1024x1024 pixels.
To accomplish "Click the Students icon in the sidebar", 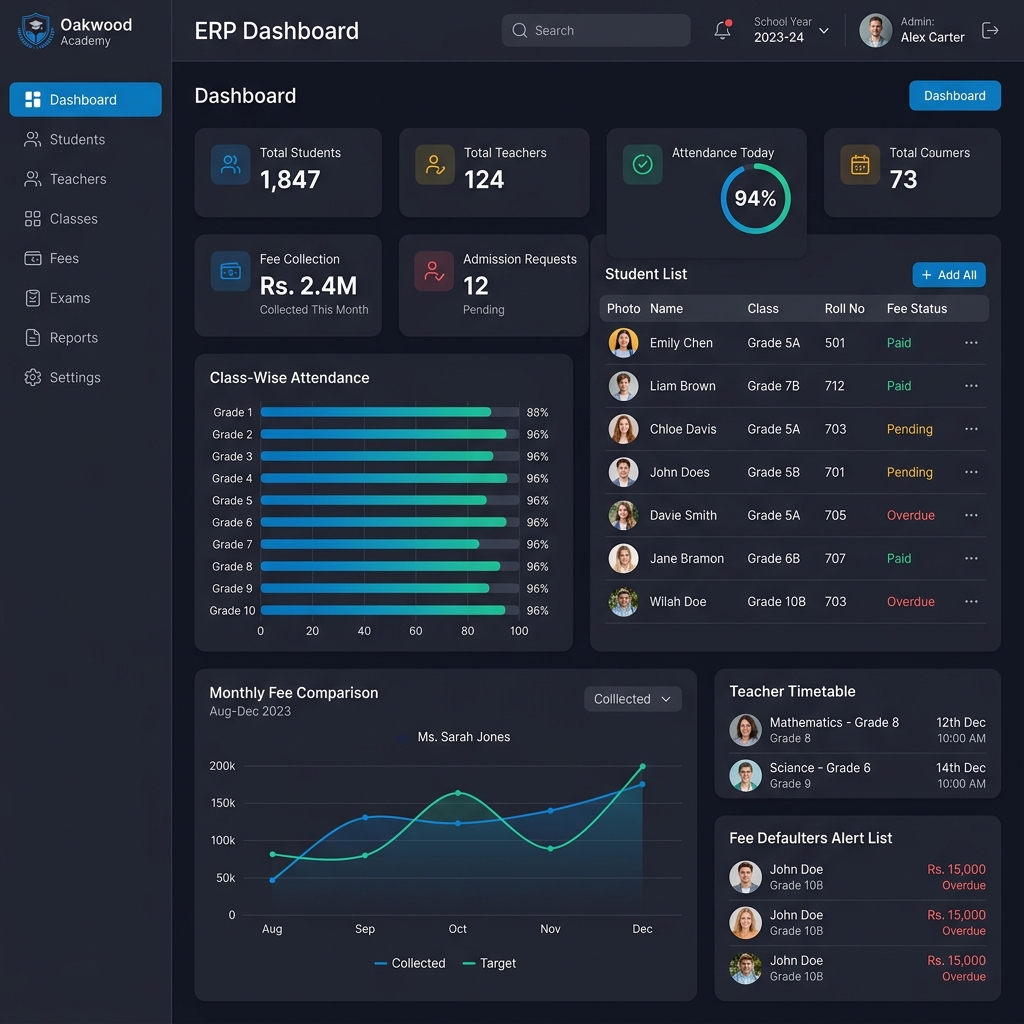I will [33, 139].
